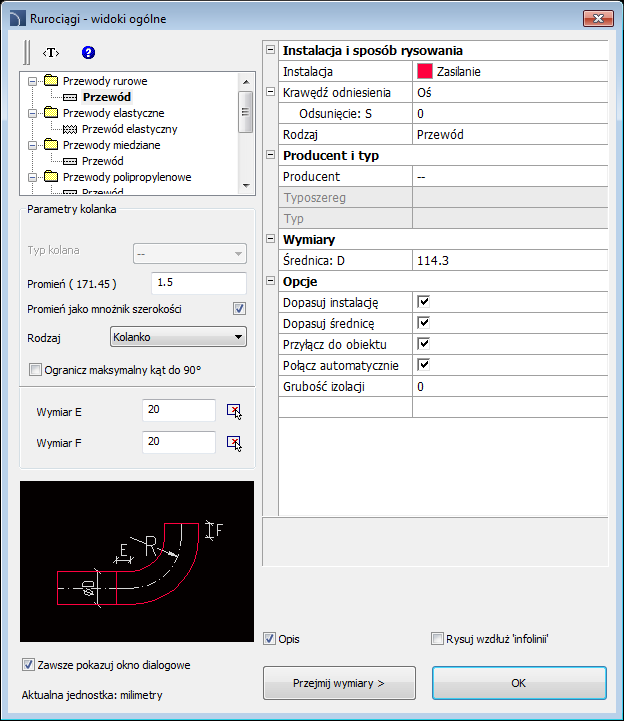Enable Ogranicz maksymalny kąt do 90° checkbox
The height and width of the screenshot is (721, 624).
coord(35,370)
